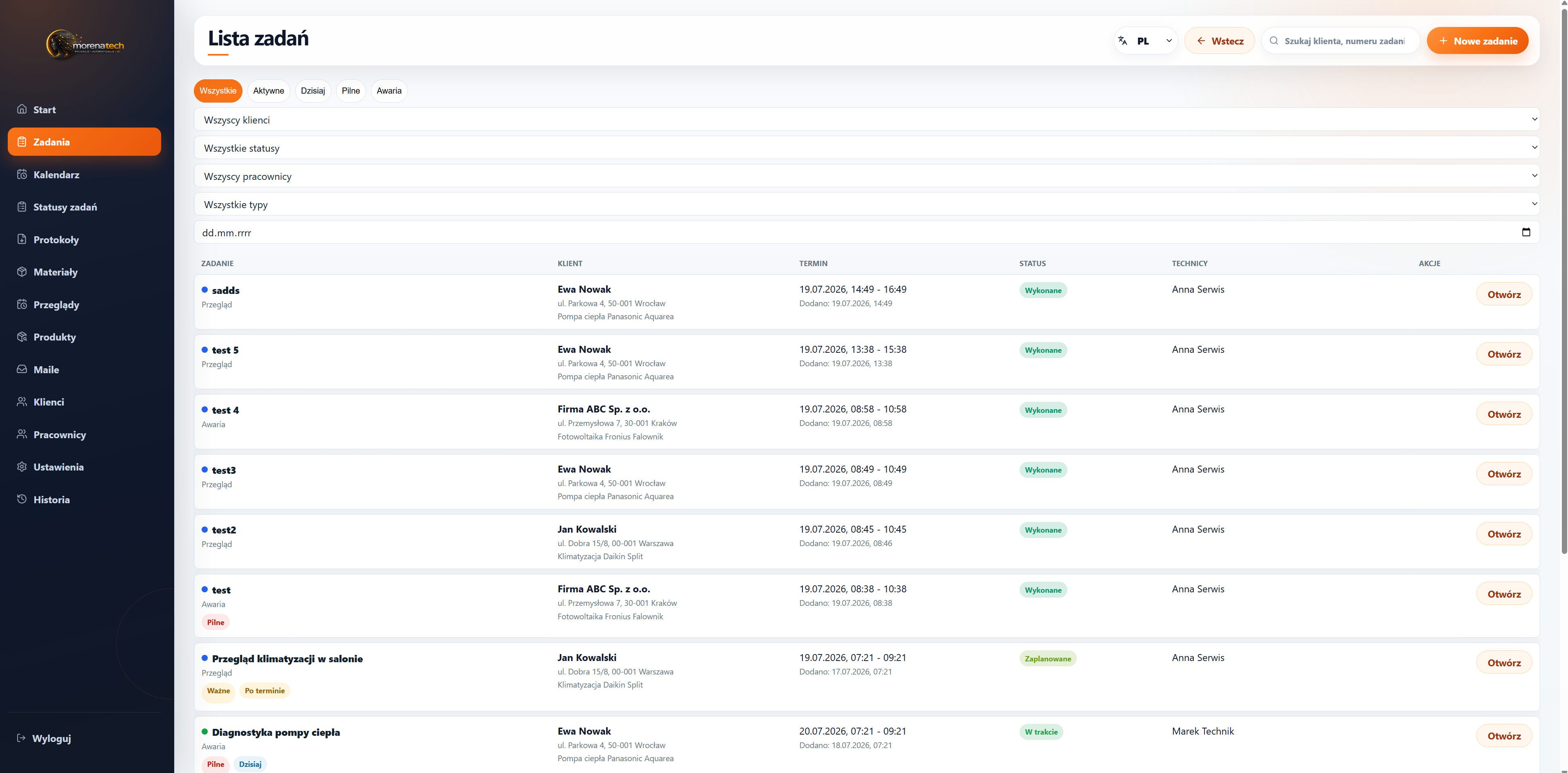Click the STATUS column header
The height and width of the screenshot is (773, 1568).
tap(1032, 263)
